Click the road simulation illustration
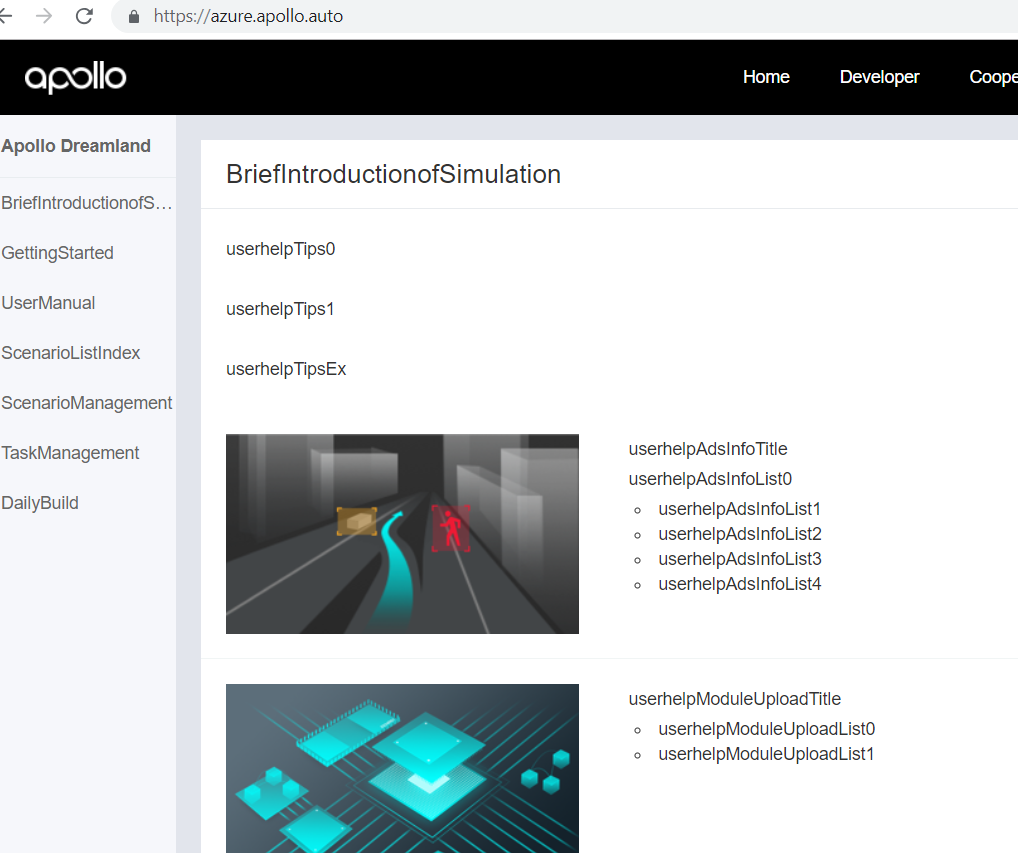 click(x=402, y=534)
